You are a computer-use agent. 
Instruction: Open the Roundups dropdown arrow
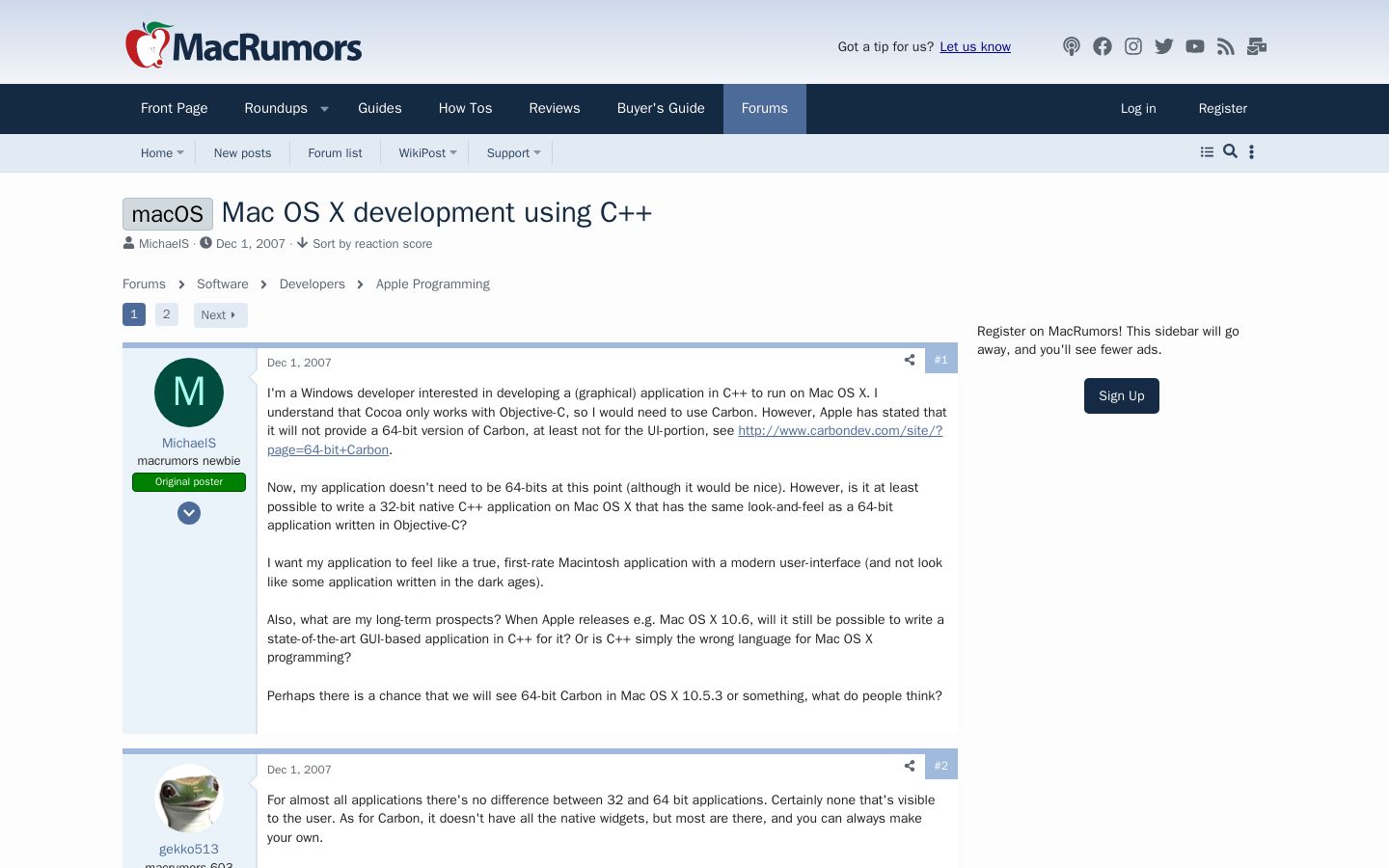coord(325,109)
